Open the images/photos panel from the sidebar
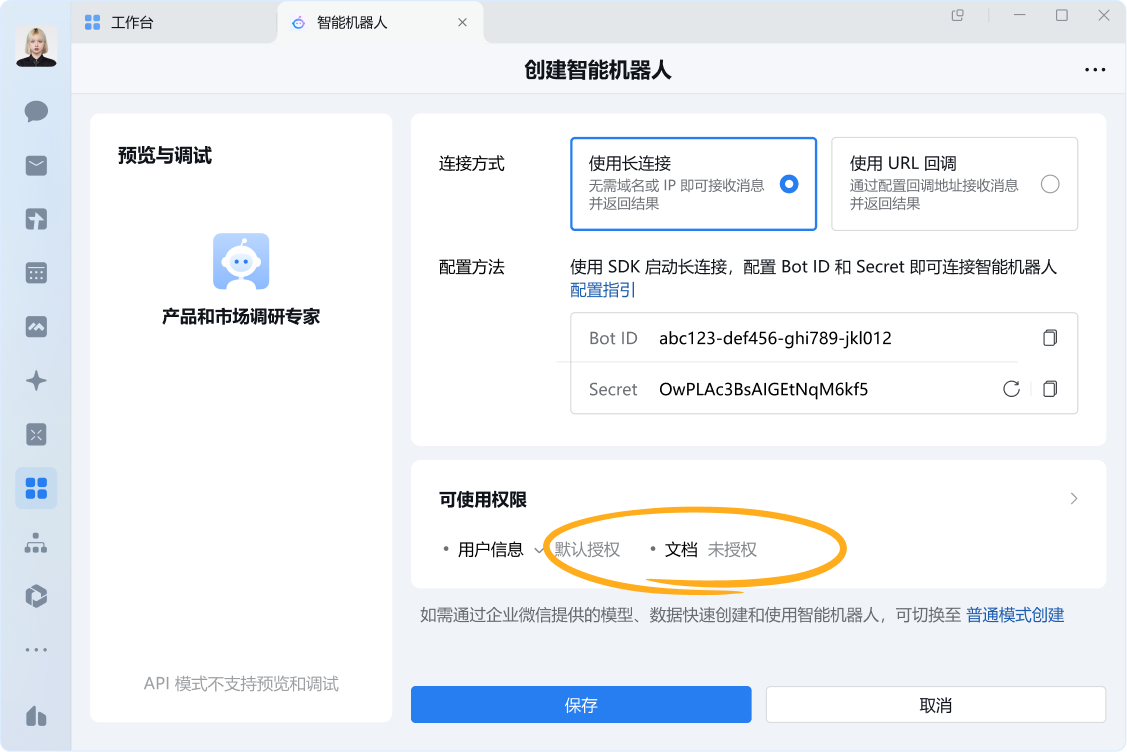Screen dimensions: 1127x752 point(36,326)
